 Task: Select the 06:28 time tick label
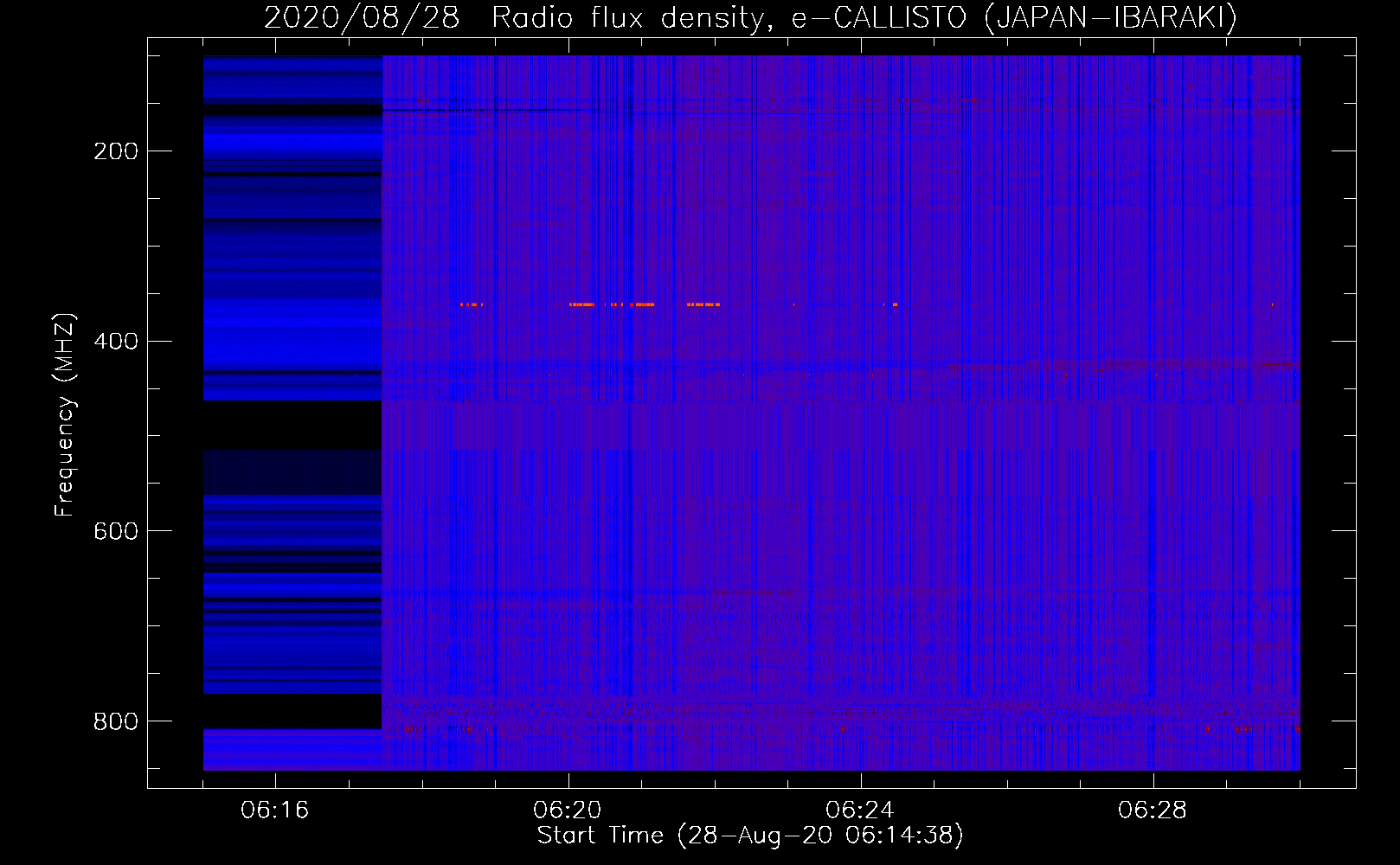click(x=1153, y=811)
